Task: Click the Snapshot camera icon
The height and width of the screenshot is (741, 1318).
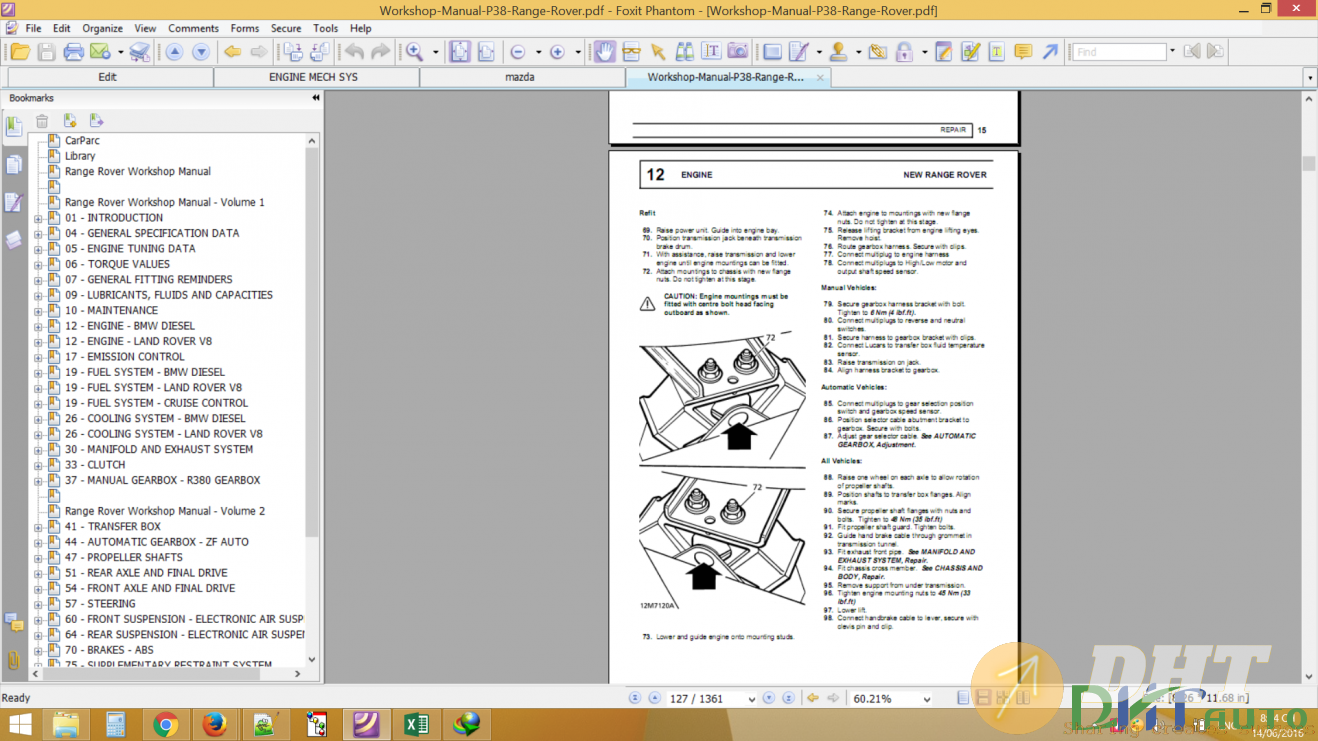Action: 737,52
